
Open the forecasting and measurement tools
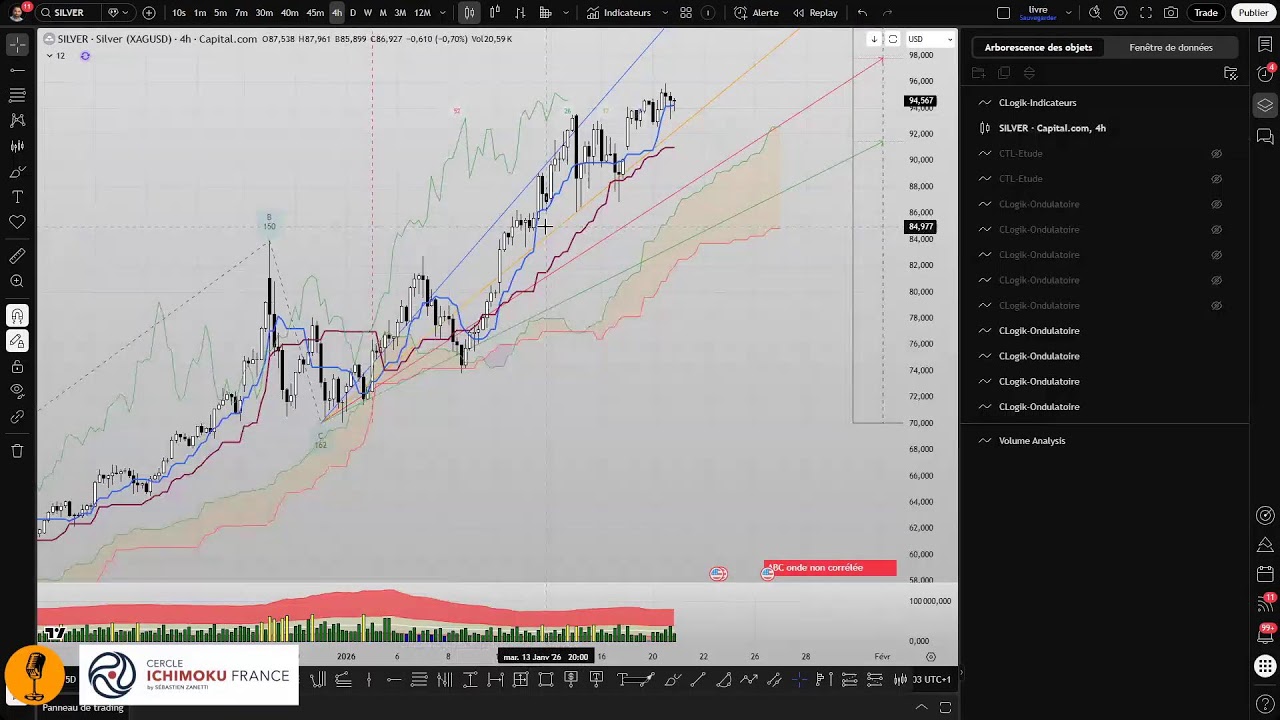(x=17, y=146)
